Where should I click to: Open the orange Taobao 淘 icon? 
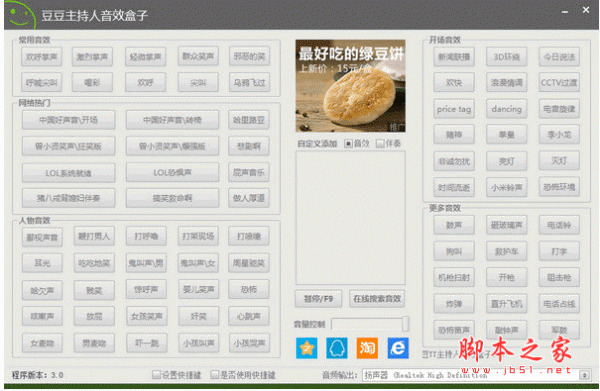coord(367,348)
